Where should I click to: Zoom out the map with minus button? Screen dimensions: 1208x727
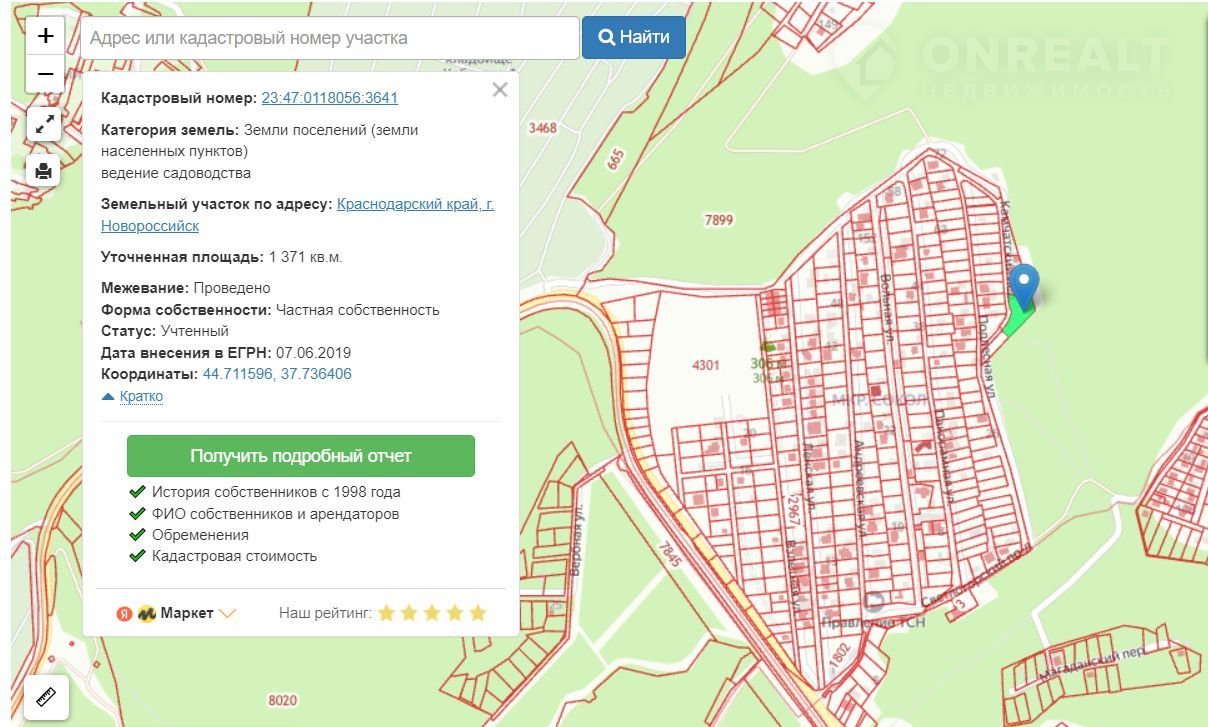[x=45, y=74]
